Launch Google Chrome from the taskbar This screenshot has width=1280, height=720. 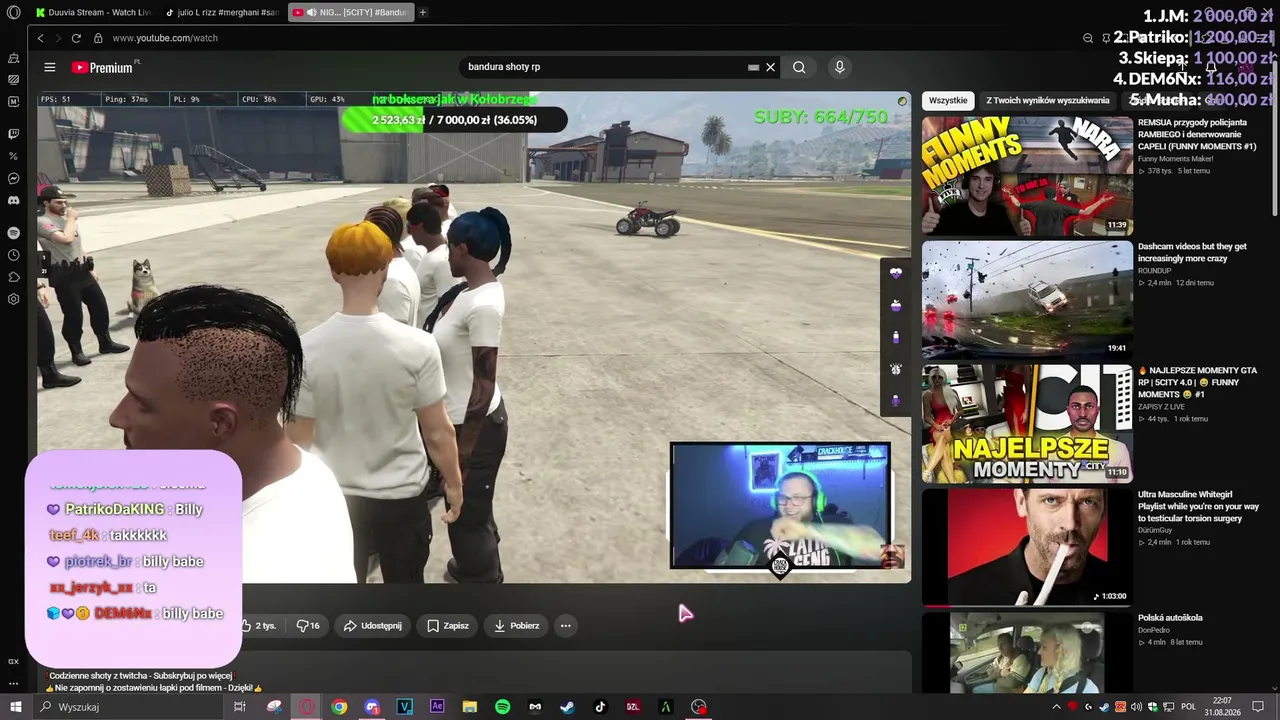340,707
